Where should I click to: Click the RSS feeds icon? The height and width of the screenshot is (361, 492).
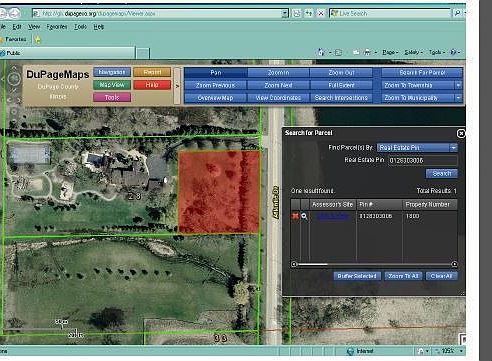coord(339,52)
